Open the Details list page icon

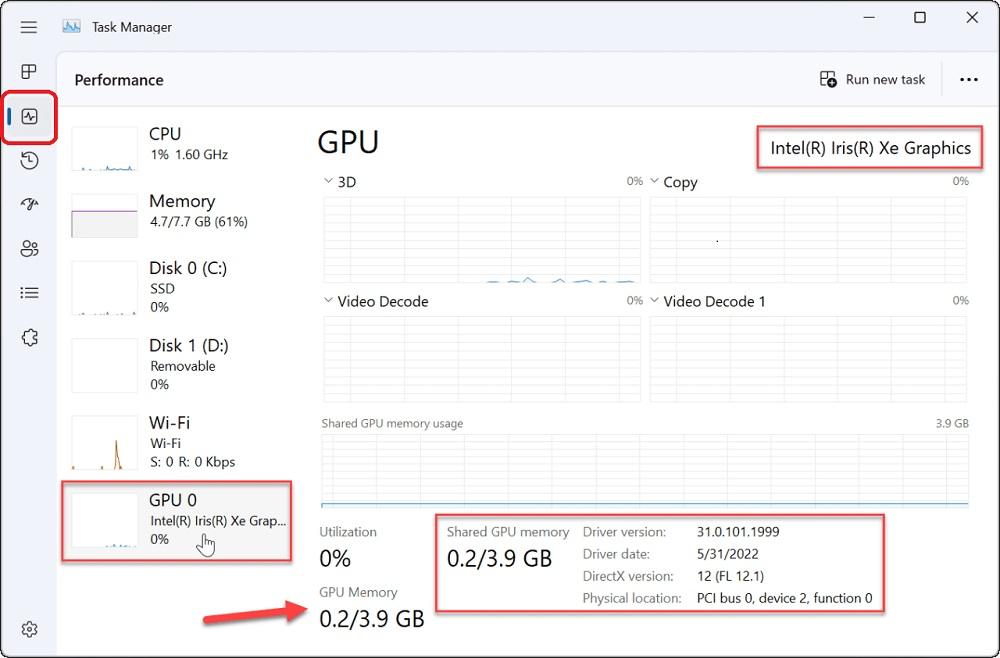click(29, 293)
